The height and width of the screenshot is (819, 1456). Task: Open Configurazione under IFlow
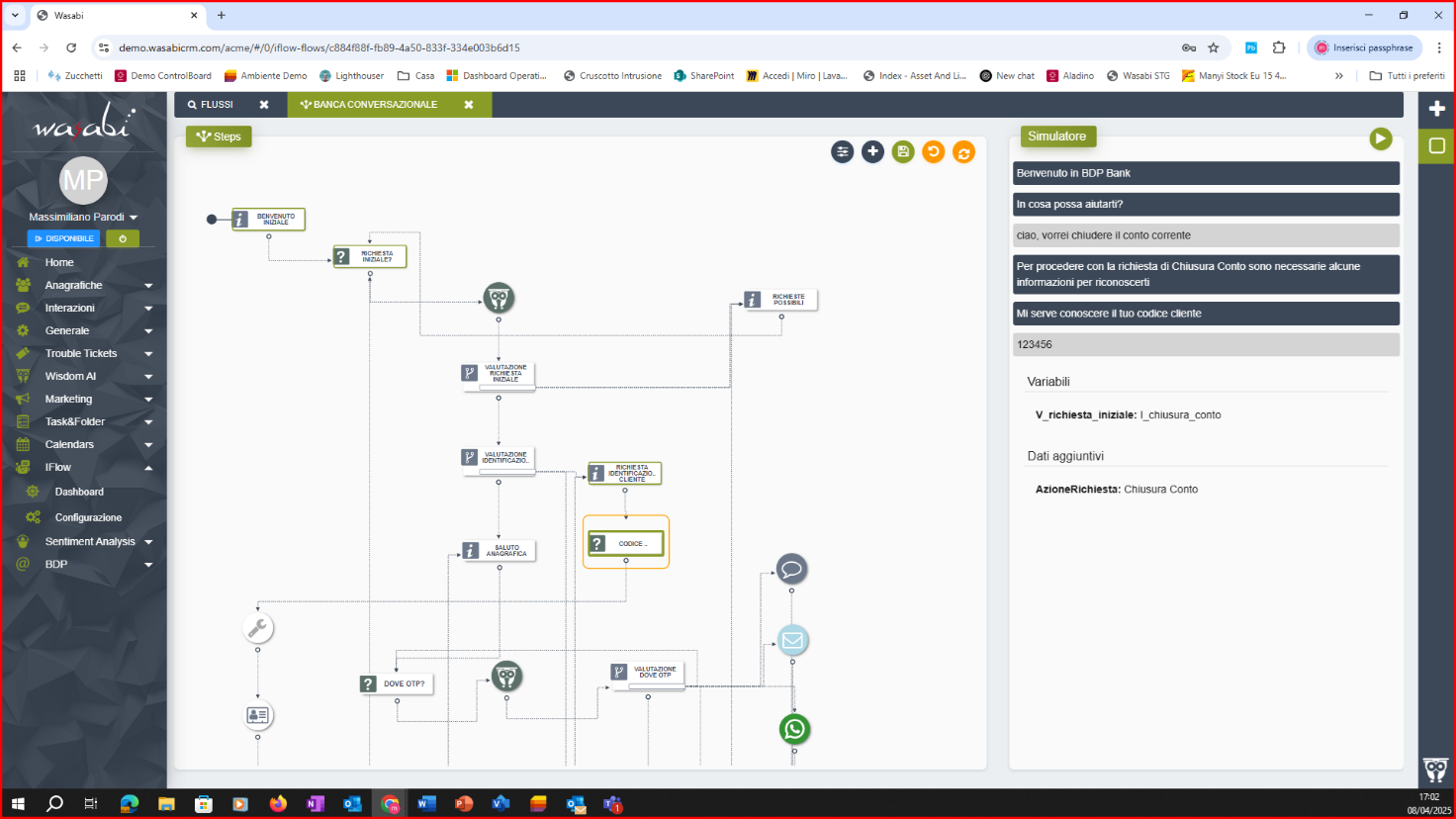point(88,517)
